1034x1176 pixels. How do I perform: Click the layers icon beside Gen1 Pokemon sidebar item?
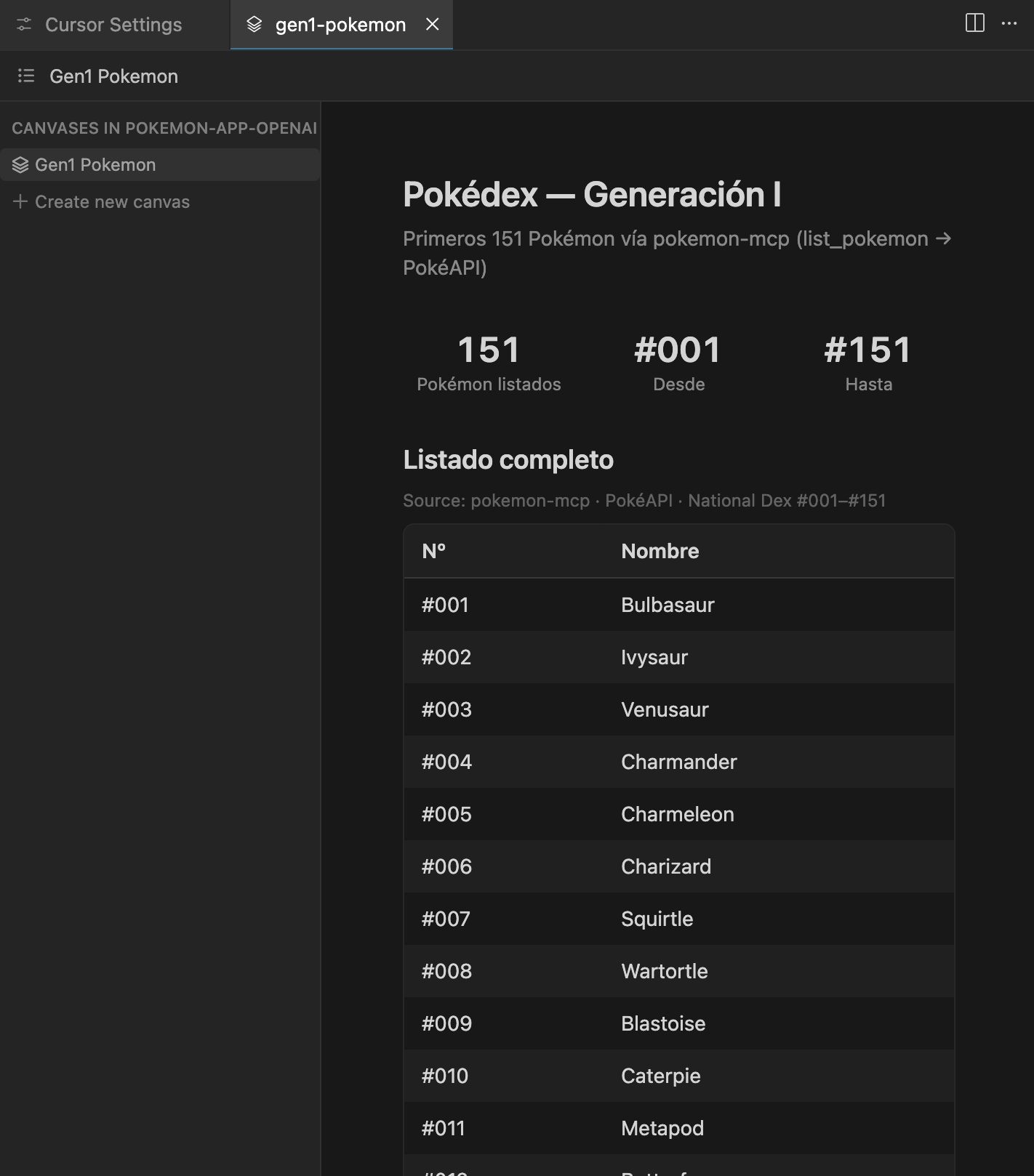coord(20,165)
